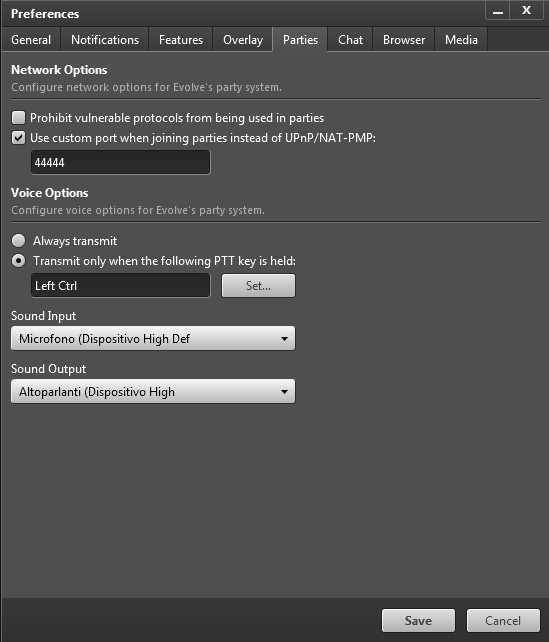Enable prohibit vulnerable protocols checkbox
The image size is (549, 642).
click(x=18, y=118)
